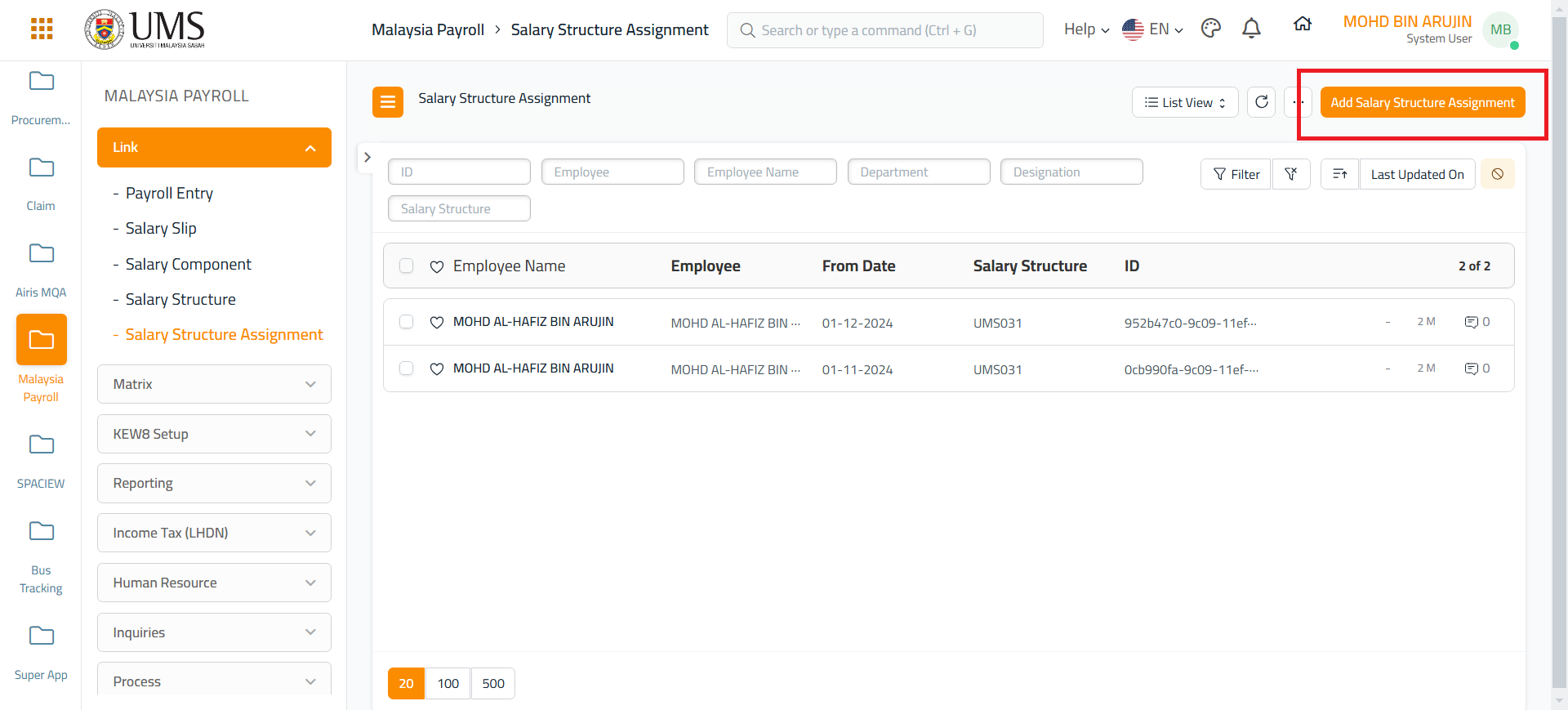The image size is (1568, 710).
Task: Open Procurement folder in left rail
Action: (x=41, y=81)
